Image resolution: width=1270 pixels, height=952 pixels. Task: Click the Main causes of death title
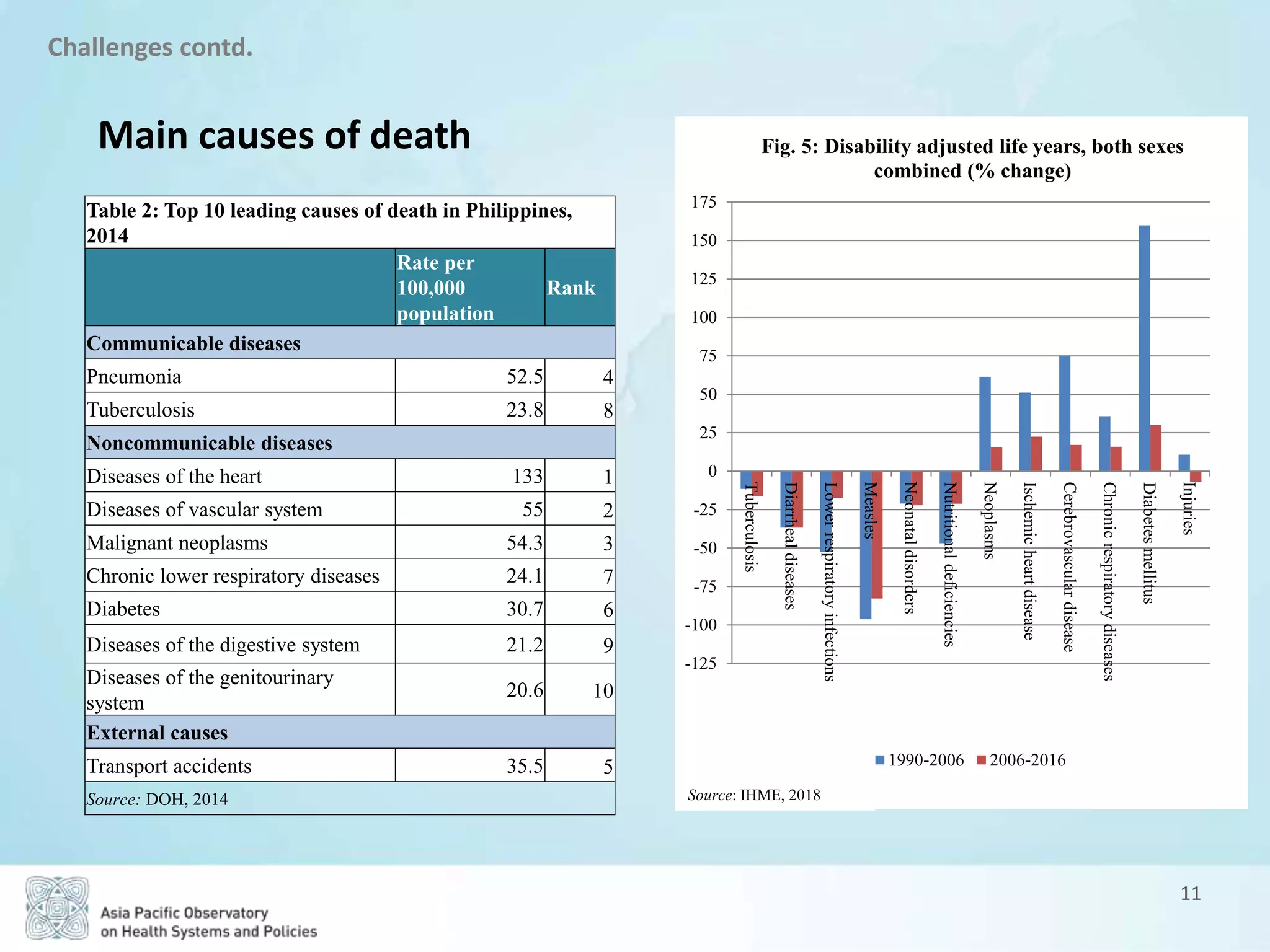point(284,135)
